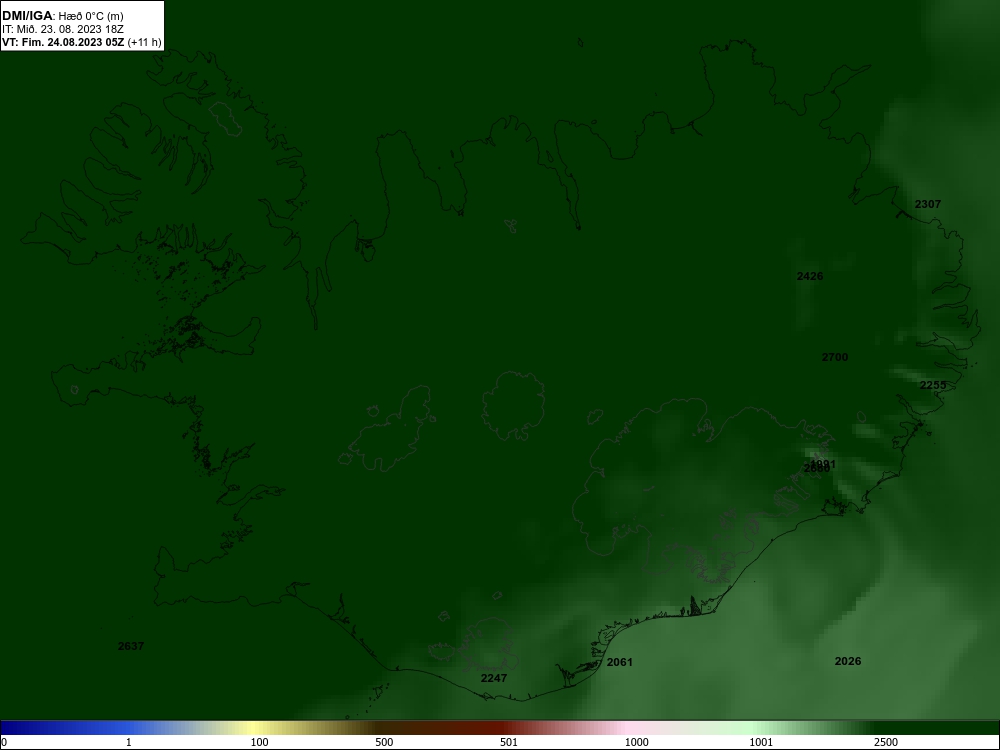The width and height of the screenshot is (1000, 750).
Task: Click the yellow section of the color bar
Action: (x=255, y=728)
